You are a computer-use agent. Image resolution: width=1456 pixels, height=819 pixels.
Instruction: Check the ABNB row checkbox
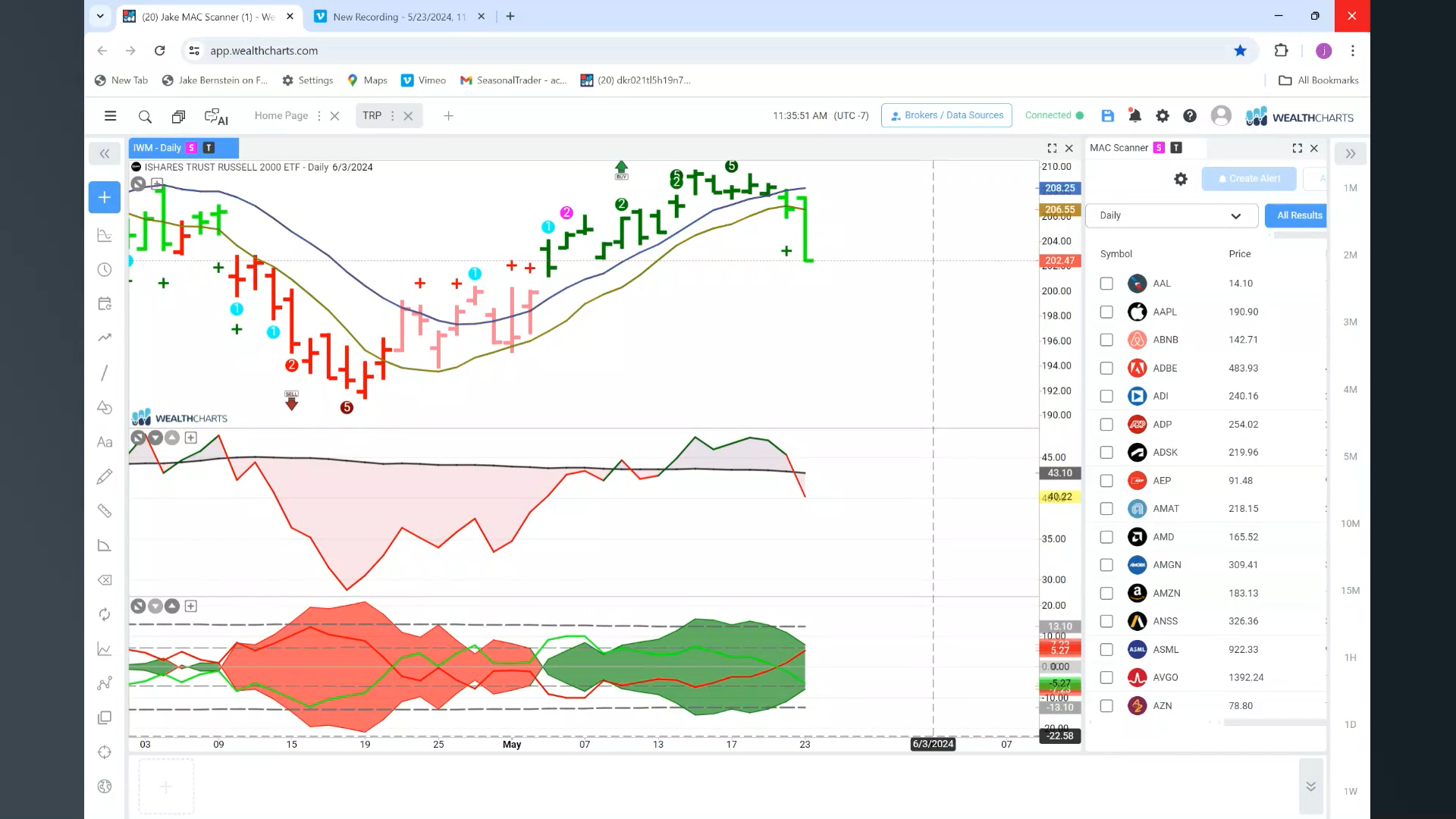coord(1106,340)
